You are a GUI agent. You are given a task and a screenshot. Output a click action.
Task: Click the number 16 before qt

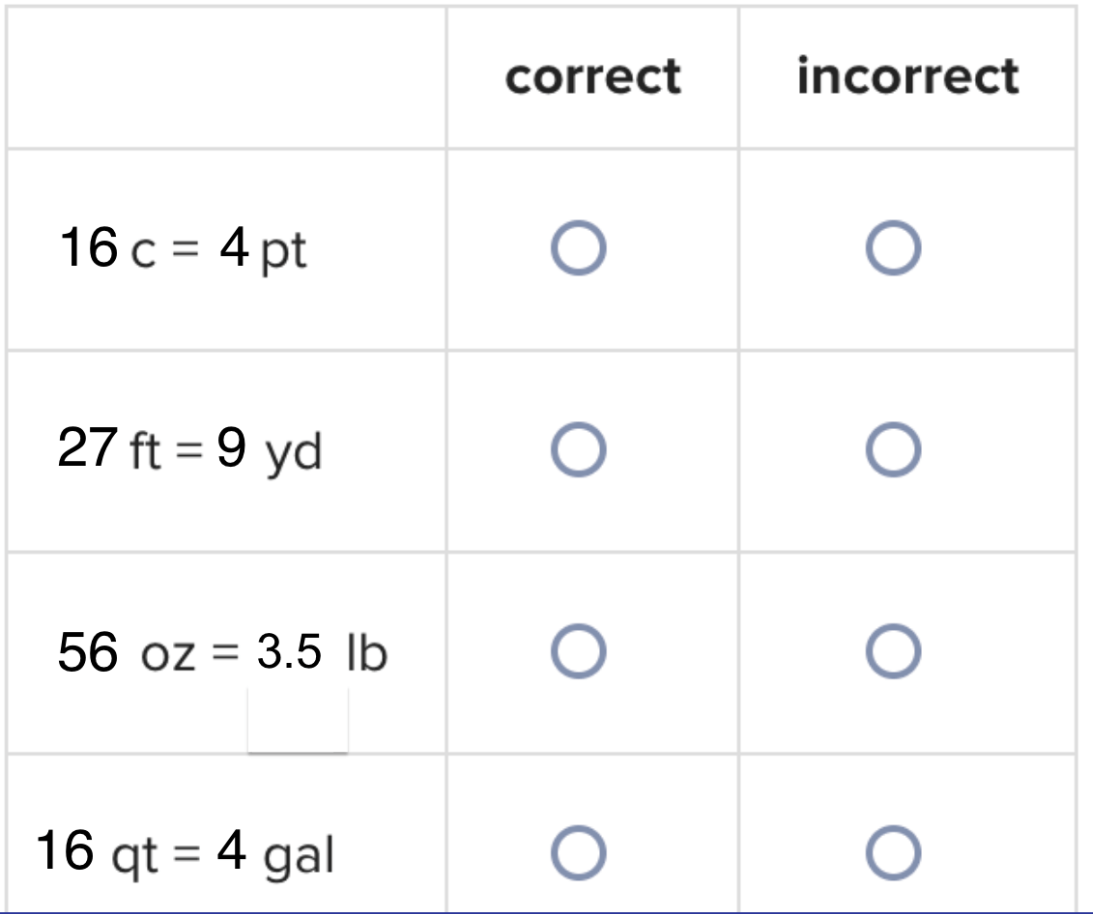pos(65,851)
